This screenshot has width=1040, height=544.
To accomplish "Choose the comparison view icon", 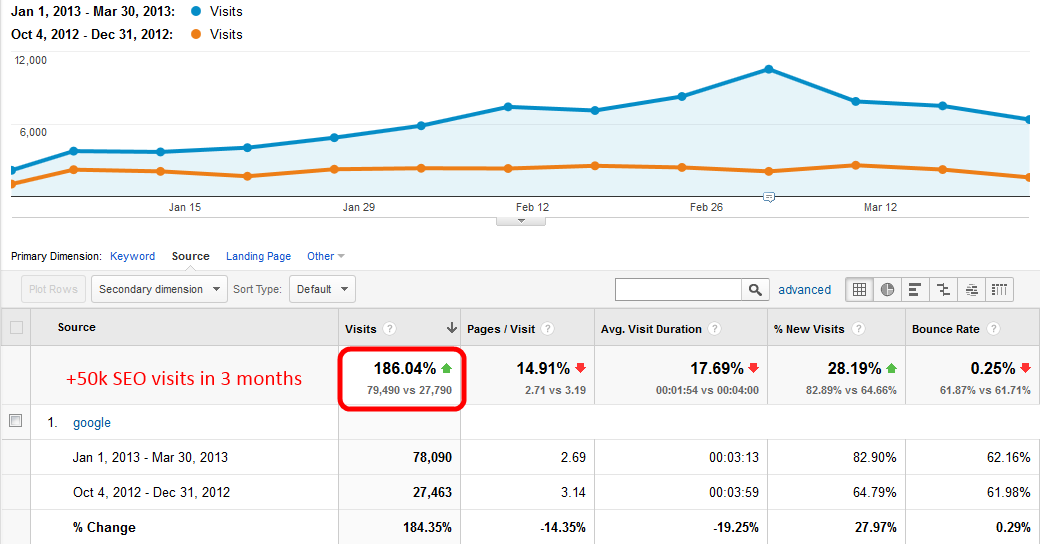I will tap(943, 290).
